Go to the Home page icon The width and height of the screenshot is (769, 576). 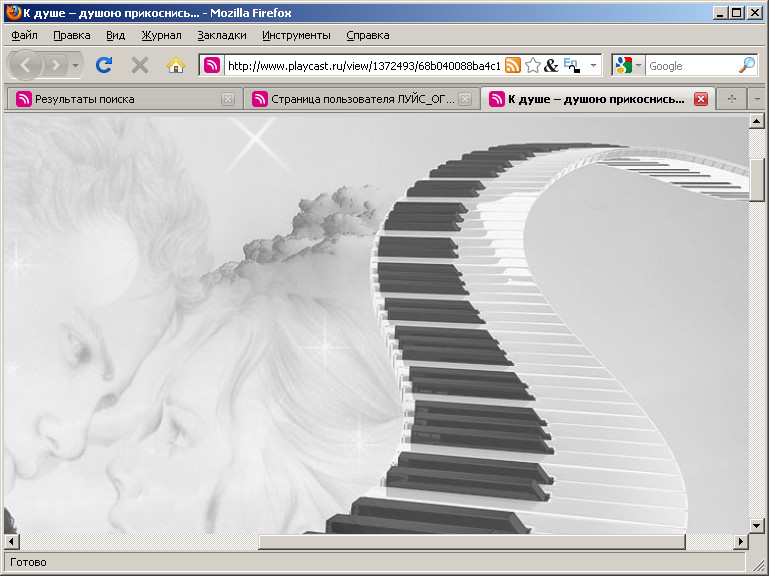click(175, 65)
